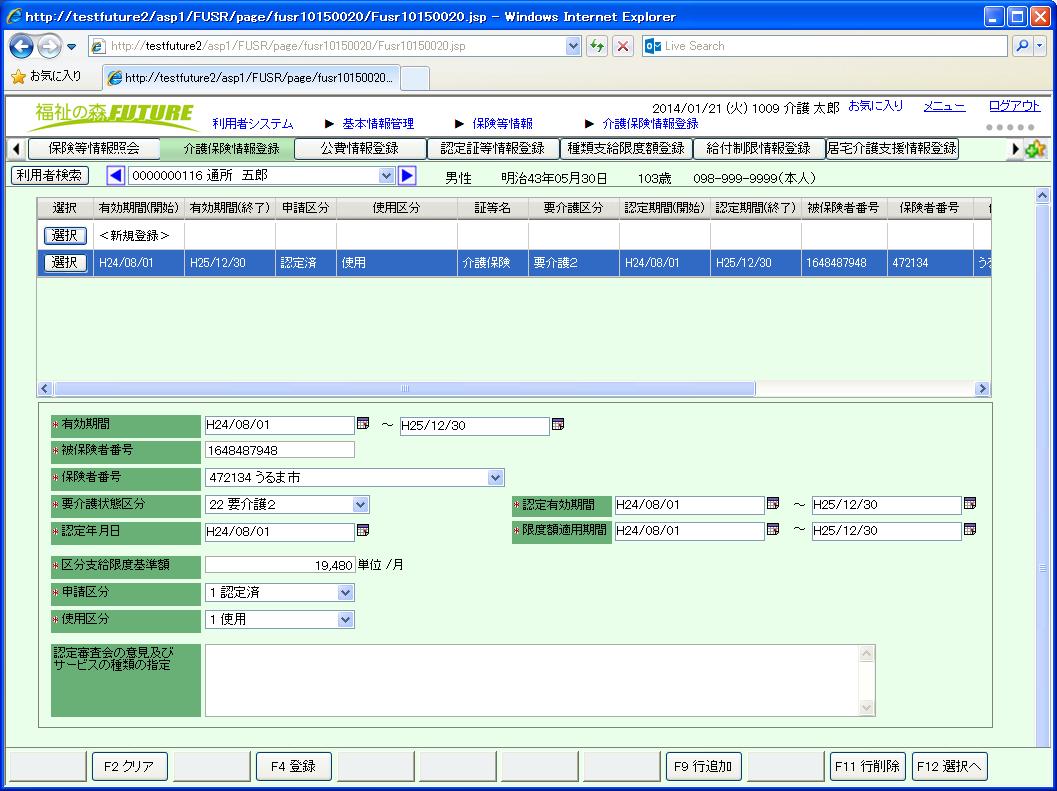Click the green star icon beside tabs
This screenshot has width=1057, height=791.
(x=1035, y=149)
